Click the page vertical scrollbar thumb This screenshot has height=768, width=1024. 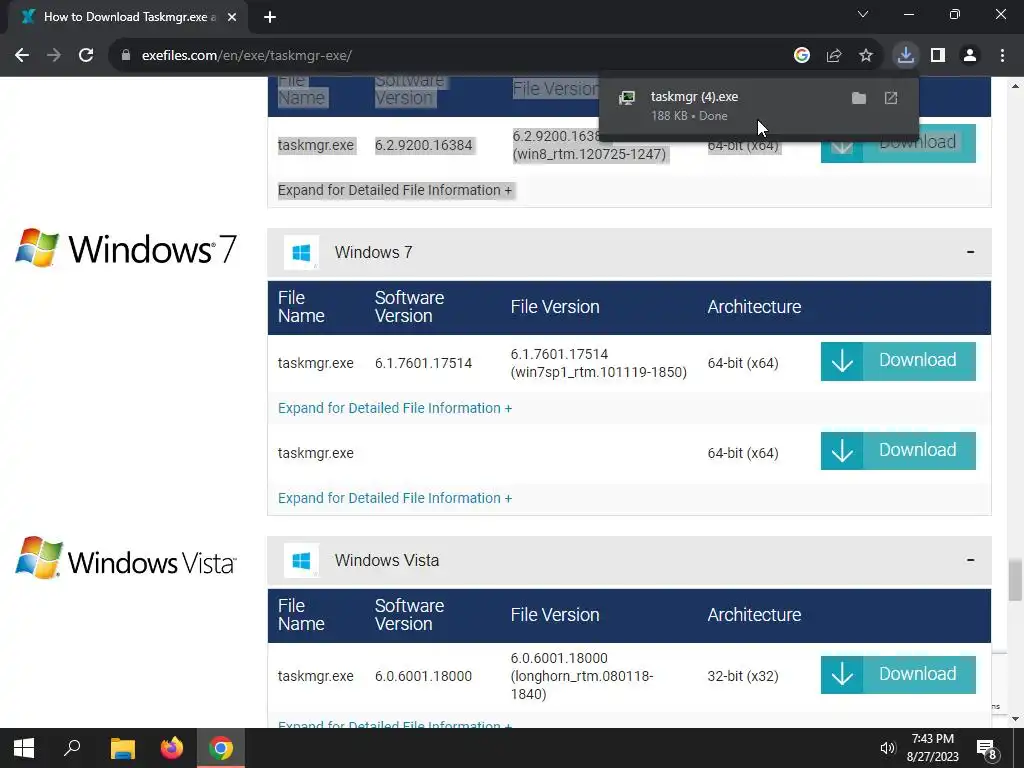tap(1015, 579)
